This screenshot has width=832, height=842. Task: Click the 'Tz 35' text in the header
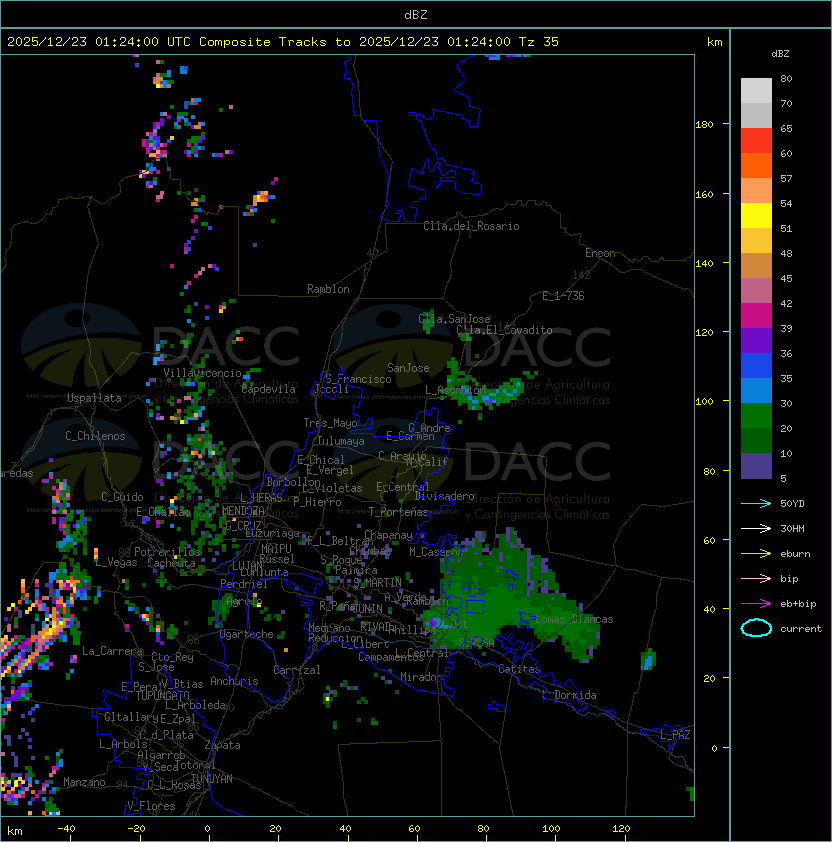coord(539,42)
